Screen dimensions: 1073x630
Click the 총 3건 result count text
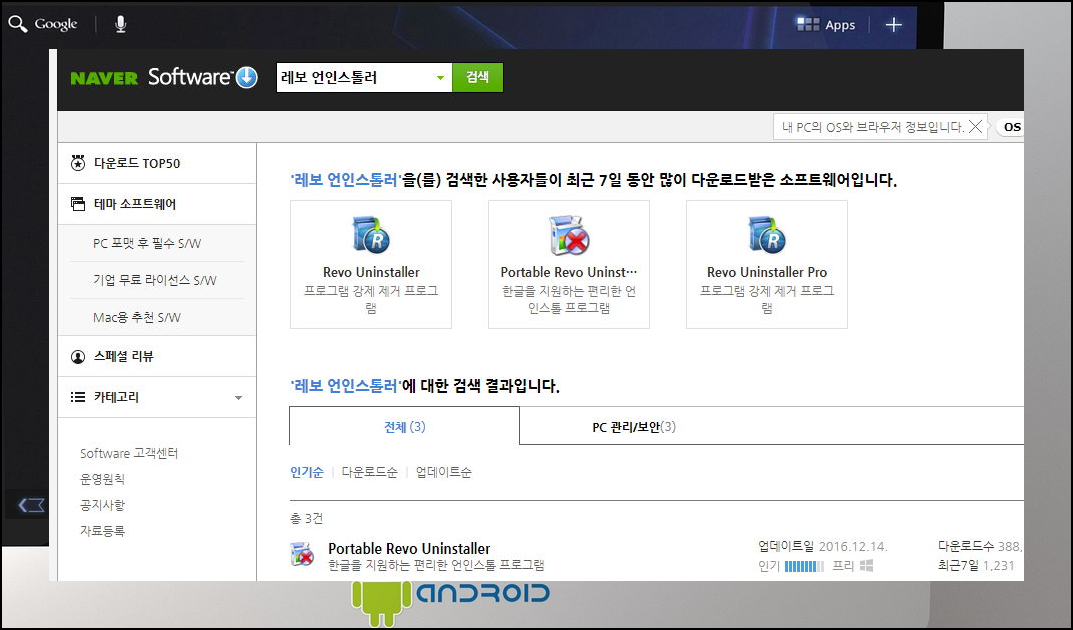pos(307,519)
